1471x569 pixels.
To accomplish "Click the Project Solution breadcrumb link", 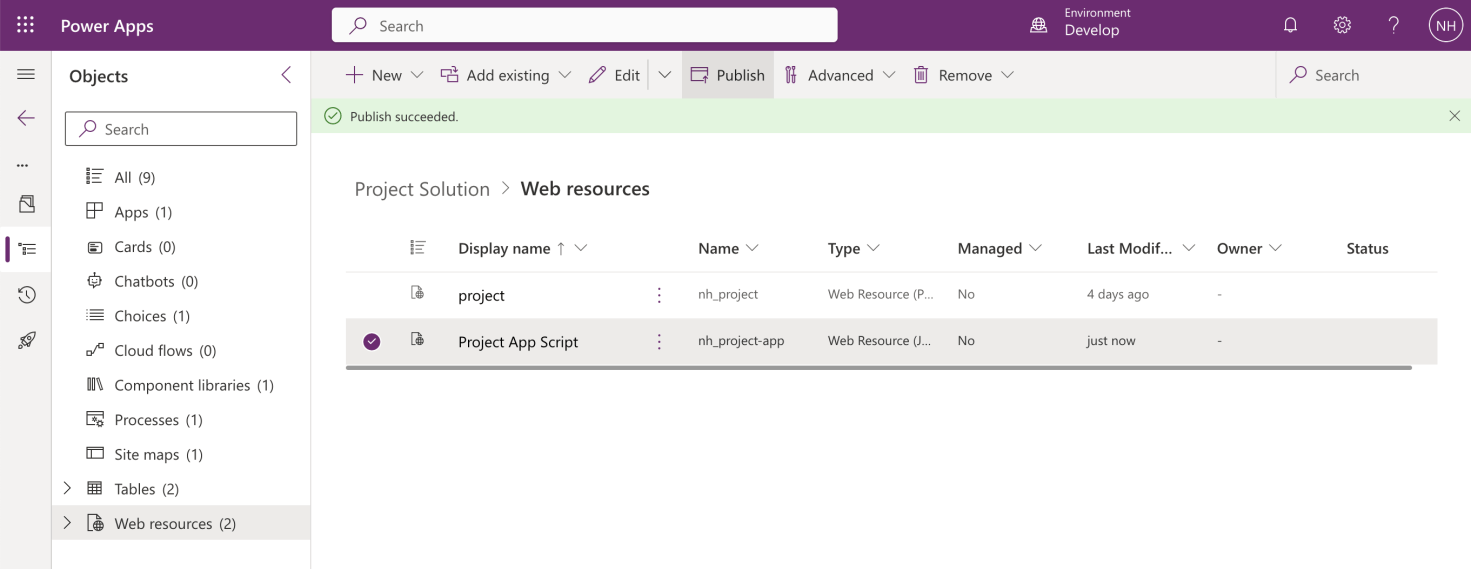I will click(x=422, y=189).
